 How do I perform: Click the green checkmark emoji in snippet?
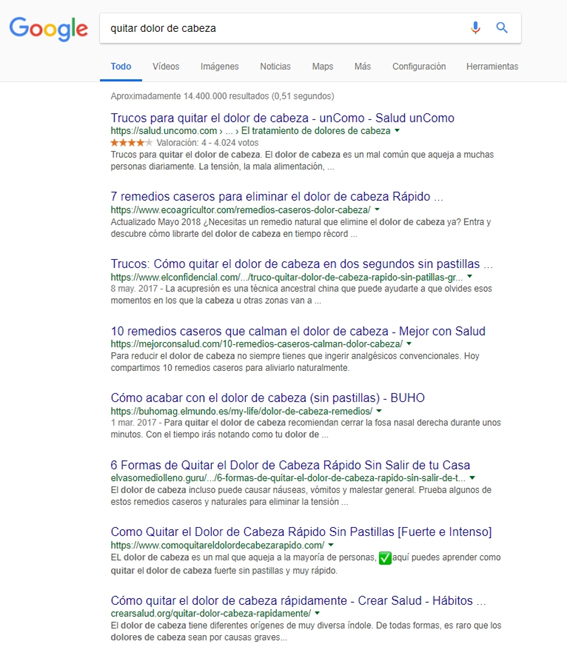click(385, 558)
